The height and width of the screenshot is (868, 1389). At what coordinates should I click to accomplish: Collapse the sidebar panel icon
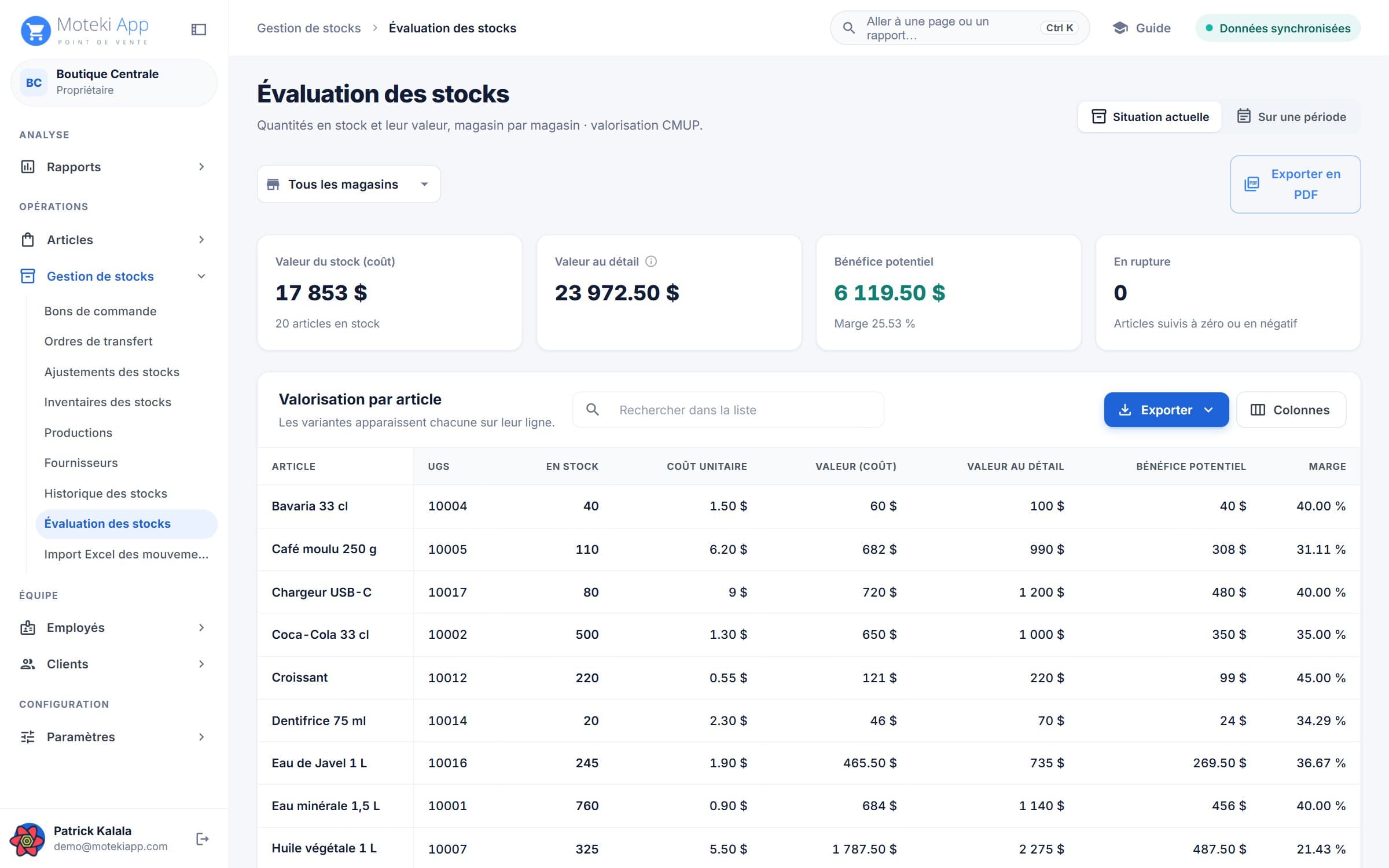199,29
